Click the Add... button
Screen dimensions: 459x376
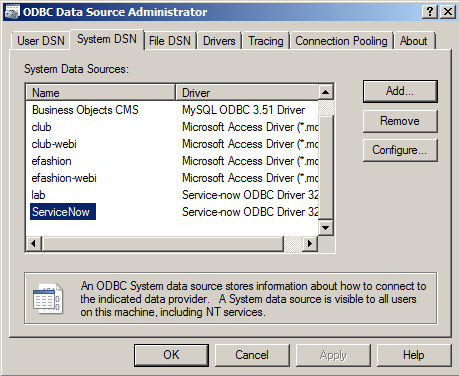click(x=400, y=91)
